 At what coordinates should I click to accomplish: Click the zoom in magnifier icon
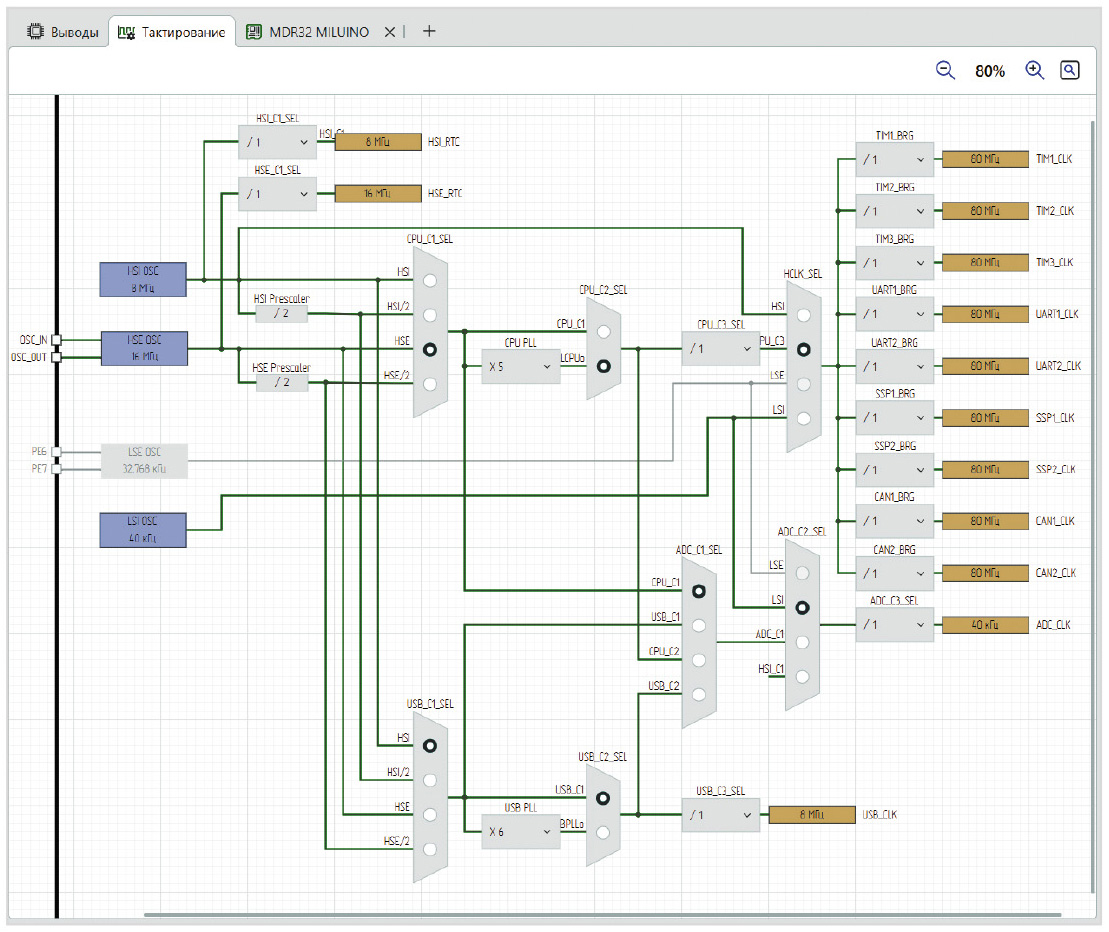coord(1034,70)
